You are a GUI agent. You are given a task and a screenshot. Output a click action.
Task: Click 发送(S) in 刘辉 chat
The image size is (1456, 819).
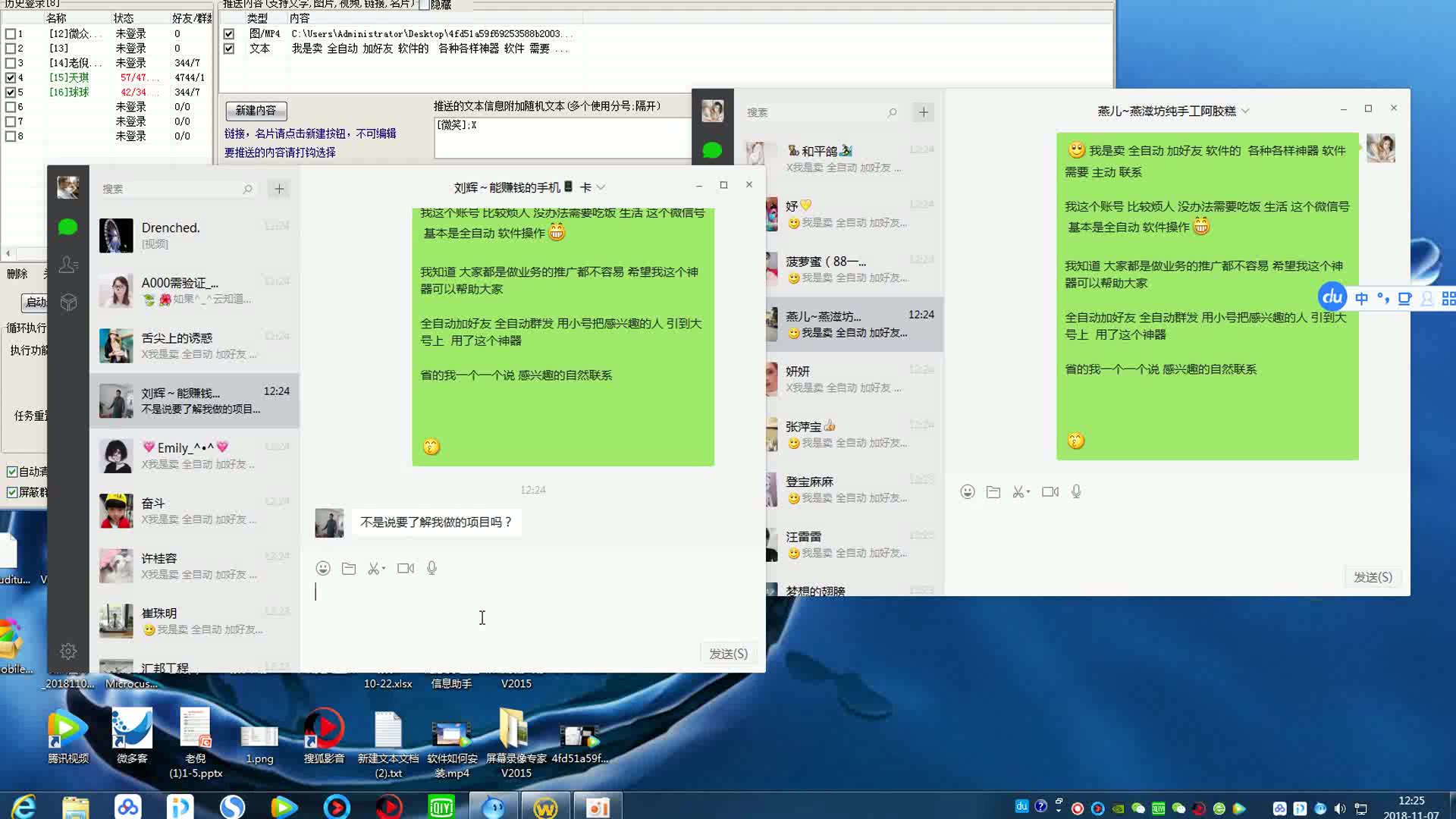[x=728, y=654]
